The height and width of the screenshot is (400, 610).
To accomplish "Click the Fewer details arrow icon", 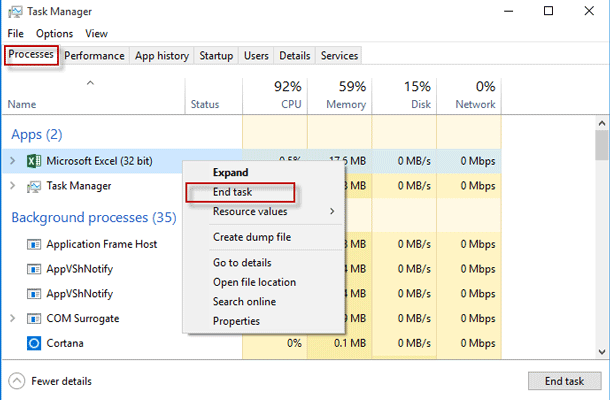I will click(x=17, y=381).
